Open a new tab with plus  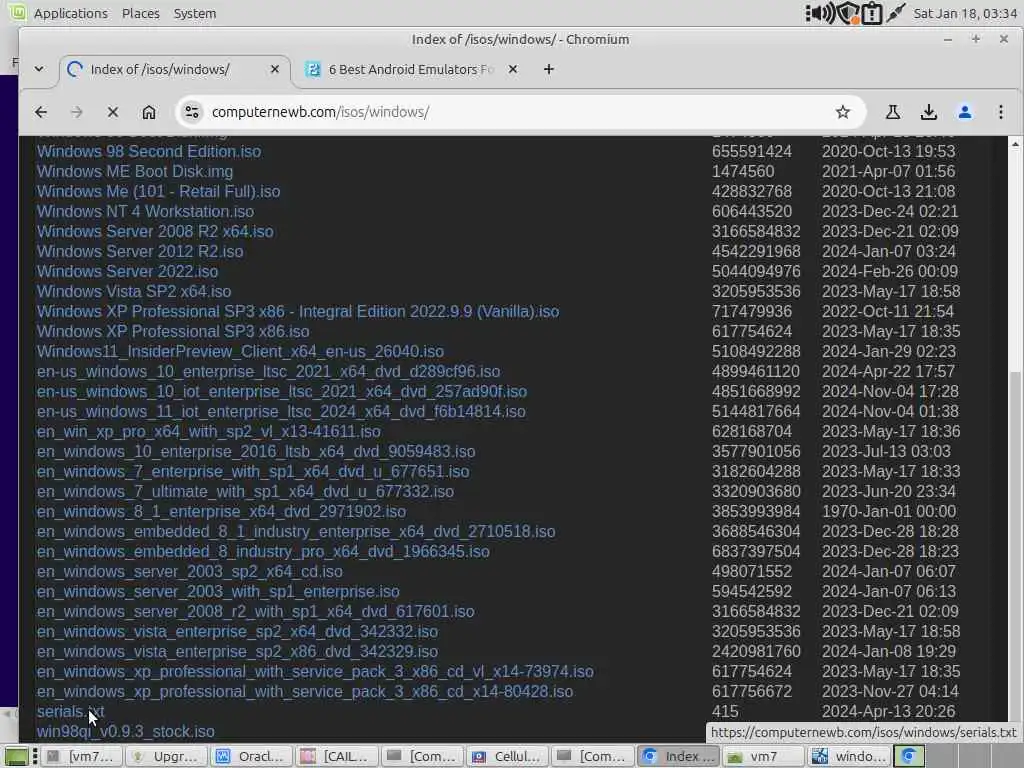[549, 69]
